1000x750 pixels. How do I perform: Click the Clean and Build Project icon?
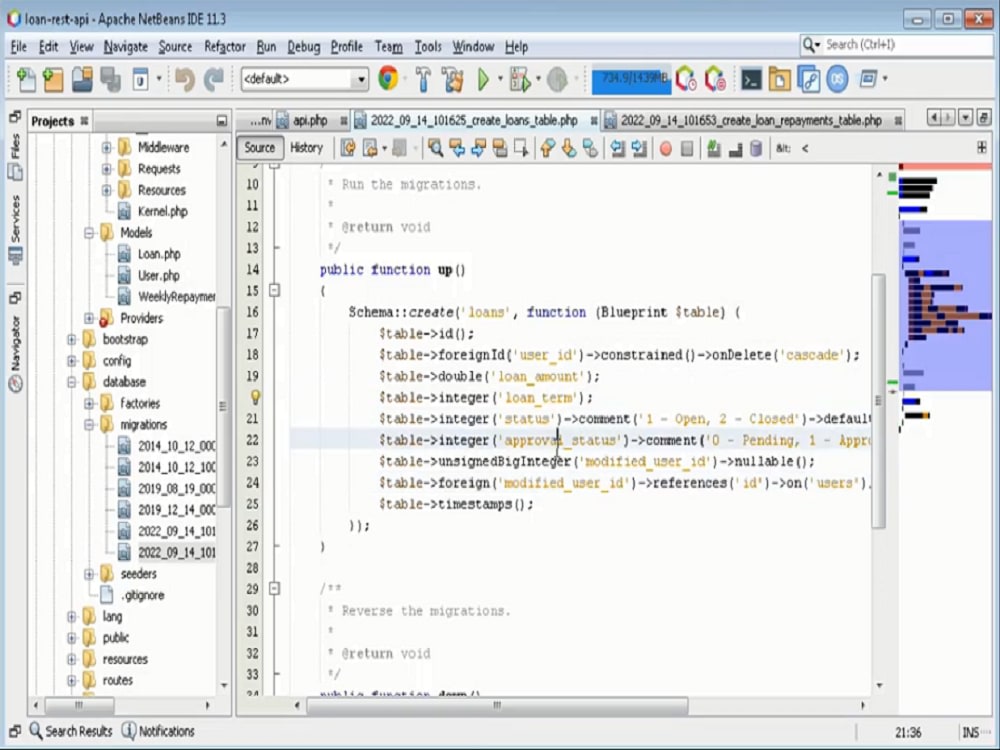pos(453,79)
